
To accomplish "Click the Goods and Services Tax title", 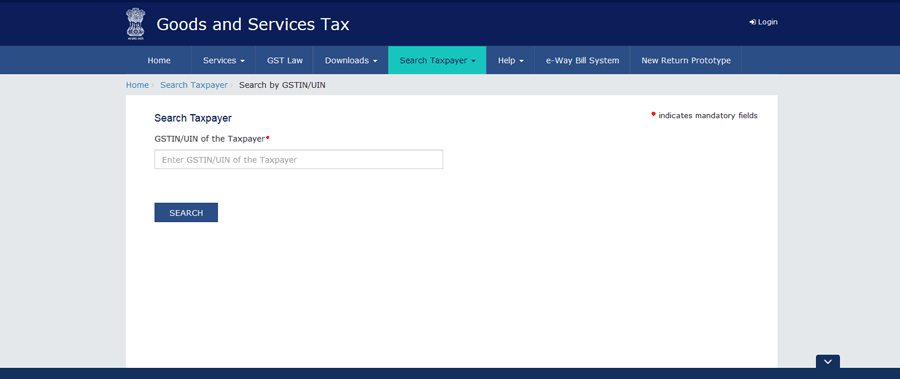I will click(253, 24).
